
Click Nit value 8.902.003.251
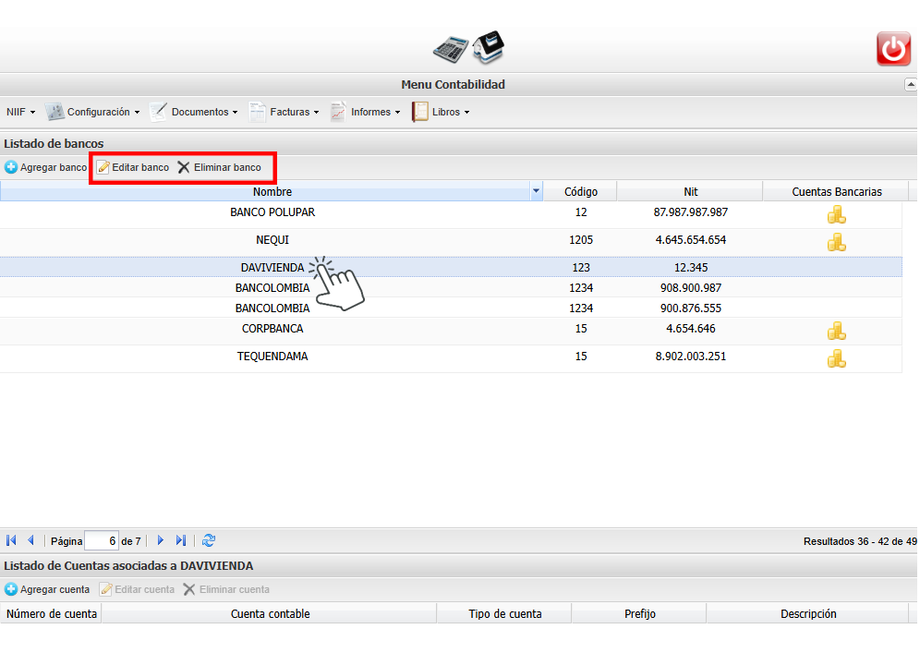coord(691,356)
